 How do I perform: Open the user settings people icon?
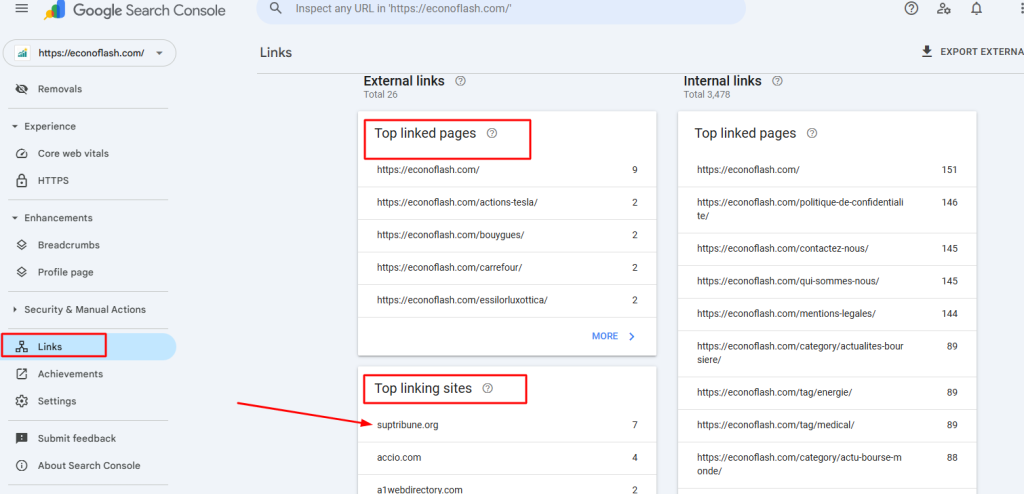pyautogui.click(x=944, y=8)
